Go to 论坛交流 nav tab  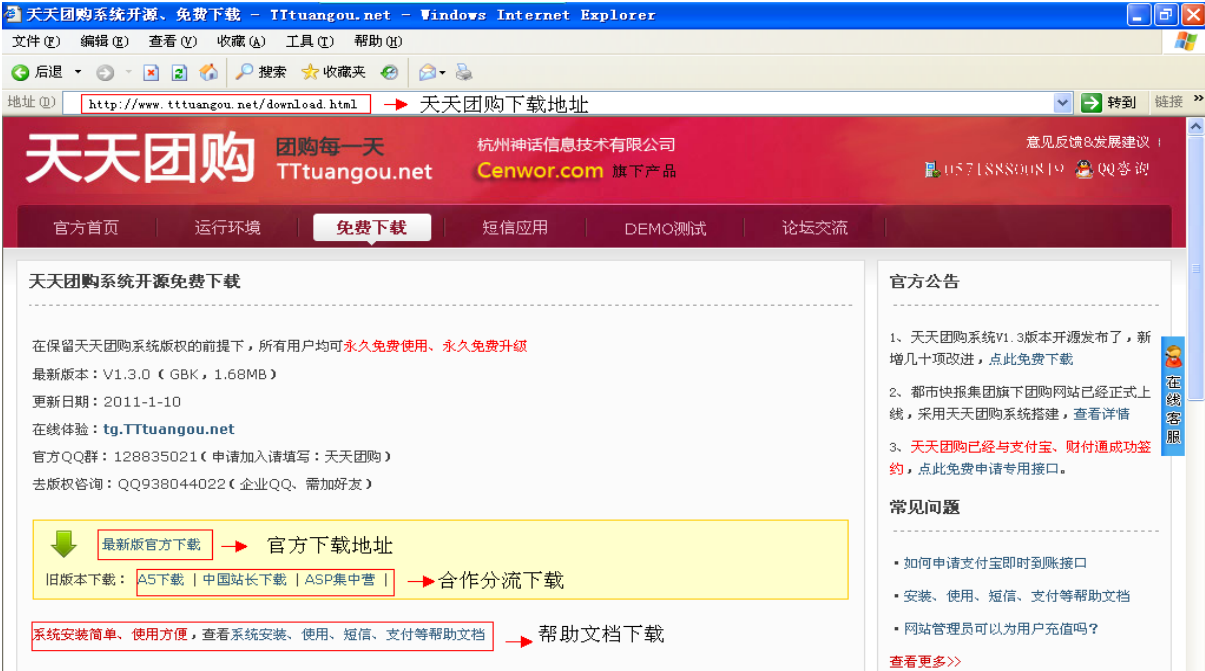pyautogui.click(x=815, y=228)
